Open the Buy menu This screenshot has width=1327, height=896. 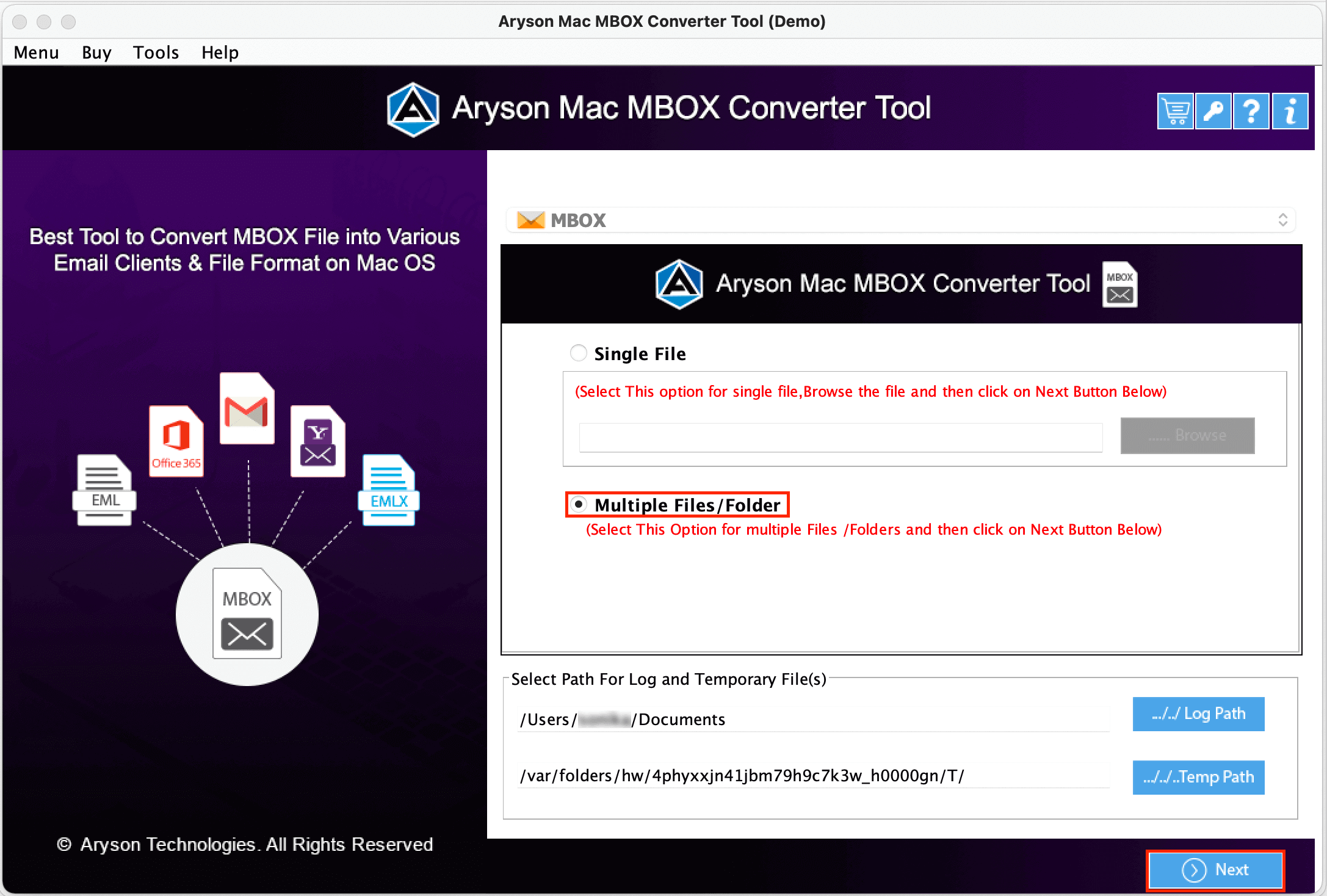tap(96, 52)
